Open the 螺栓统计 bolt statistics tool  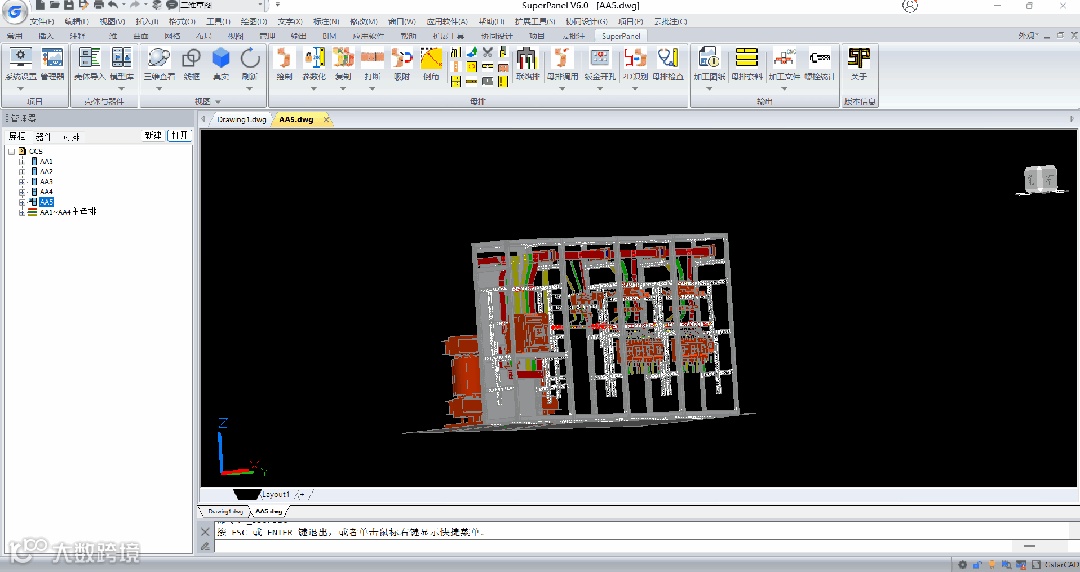click(x=820, y=63)
